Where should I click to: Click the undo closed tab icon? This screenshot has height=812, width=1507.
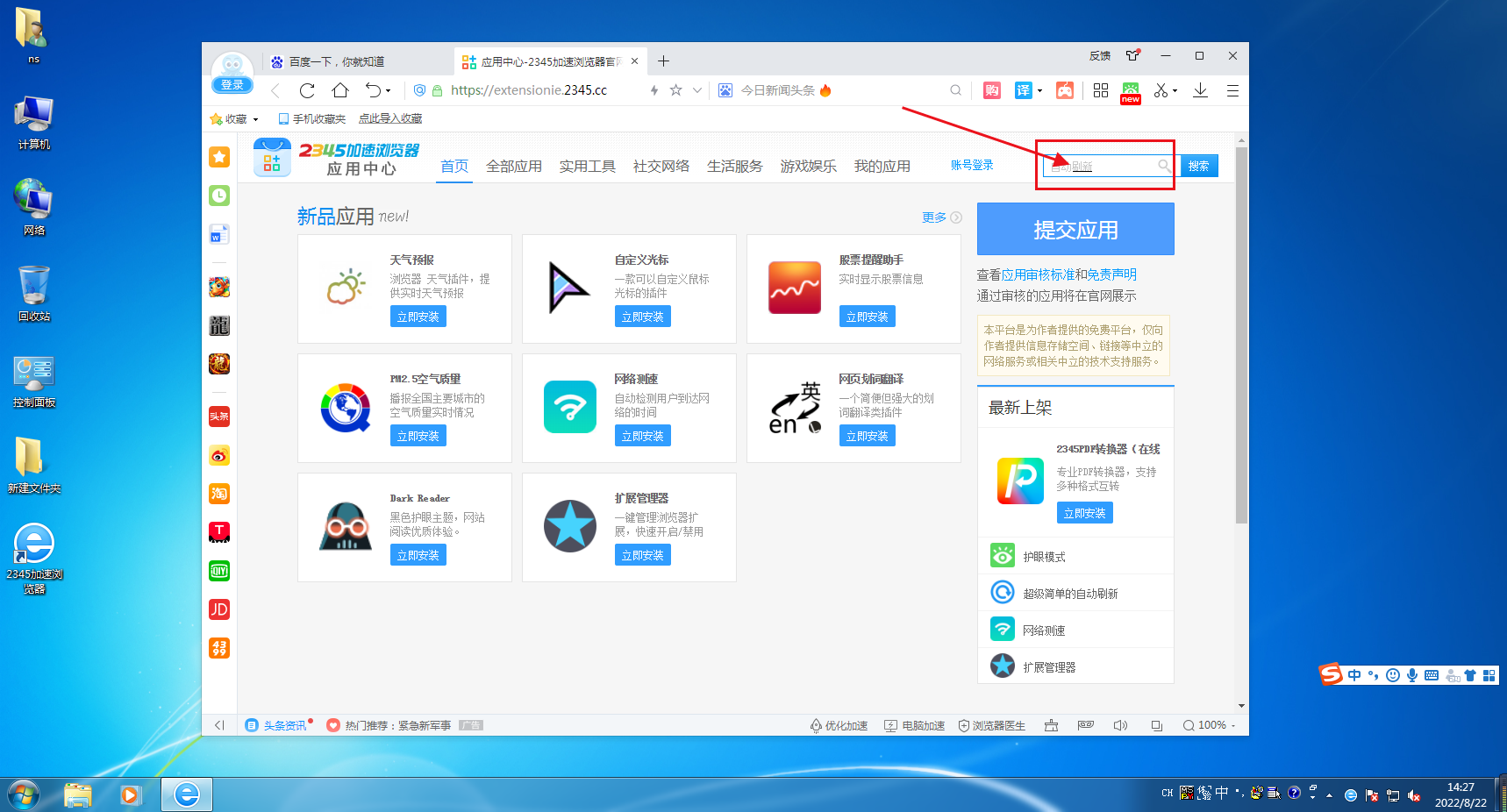click(x=374, y=90)
